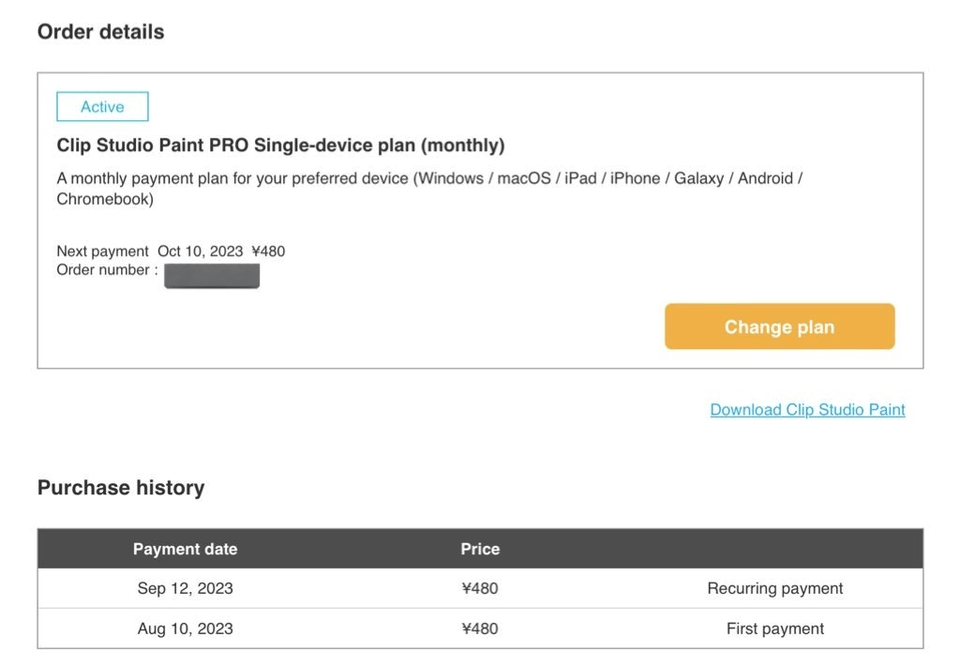Open the Download Clip Studio Paint link
The height and width of the screenshot is (667, 960).
[x=807, y=409]
